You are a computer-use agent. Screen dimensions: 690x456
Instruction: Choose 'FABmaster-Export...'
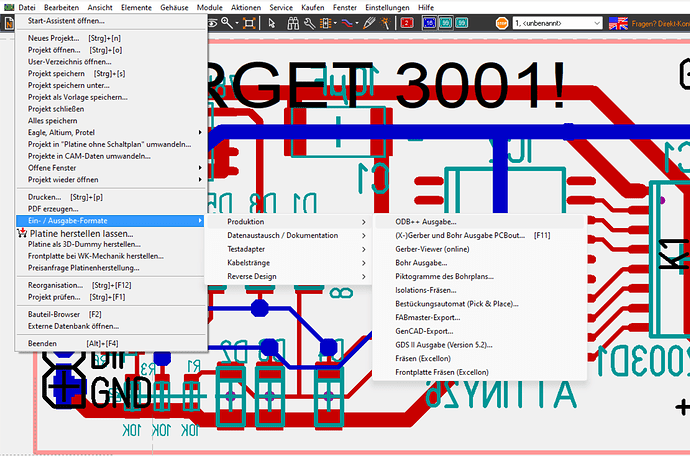tap(480, 317)
